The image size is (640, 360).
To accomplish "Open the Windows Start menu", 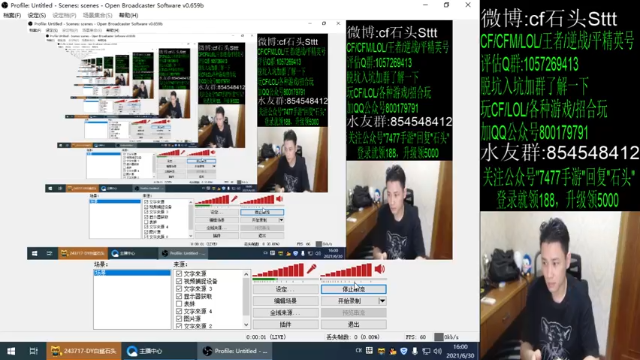I will [x=11, y=351].
